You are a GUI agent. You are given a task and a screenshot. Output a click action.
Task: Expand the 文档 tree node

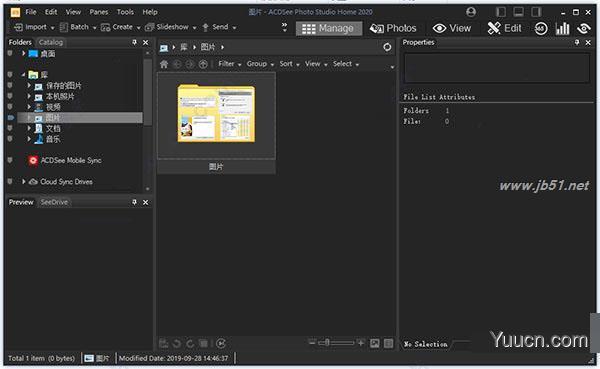[29, 128]
